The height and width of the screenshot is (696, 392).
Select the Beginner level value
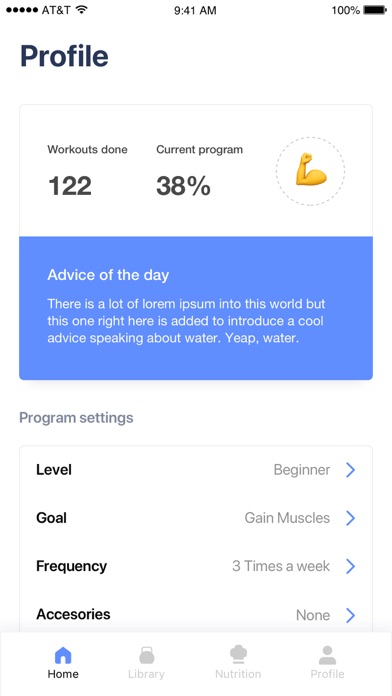coord(302,470)
